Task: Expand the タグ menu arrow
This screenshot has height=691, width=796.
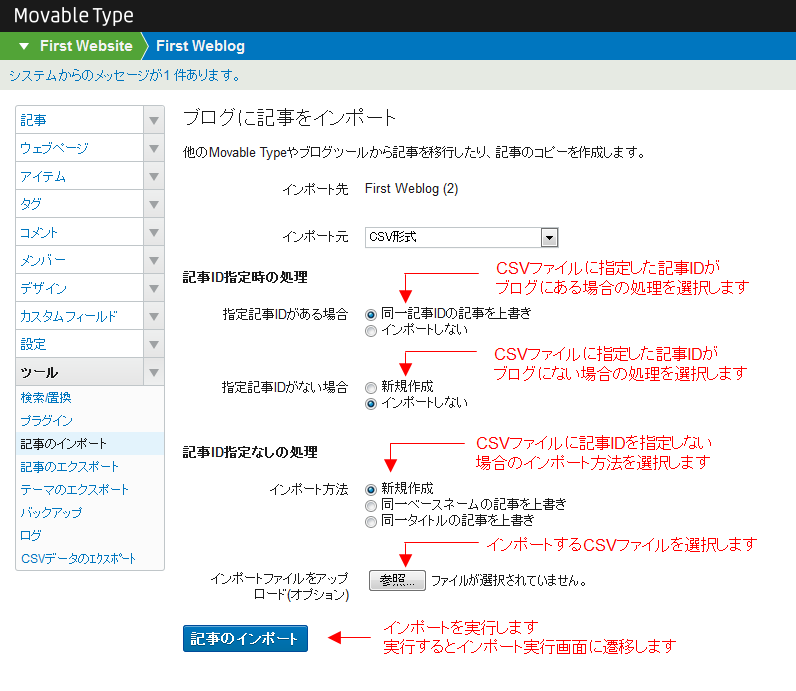Action: [154, 204]
